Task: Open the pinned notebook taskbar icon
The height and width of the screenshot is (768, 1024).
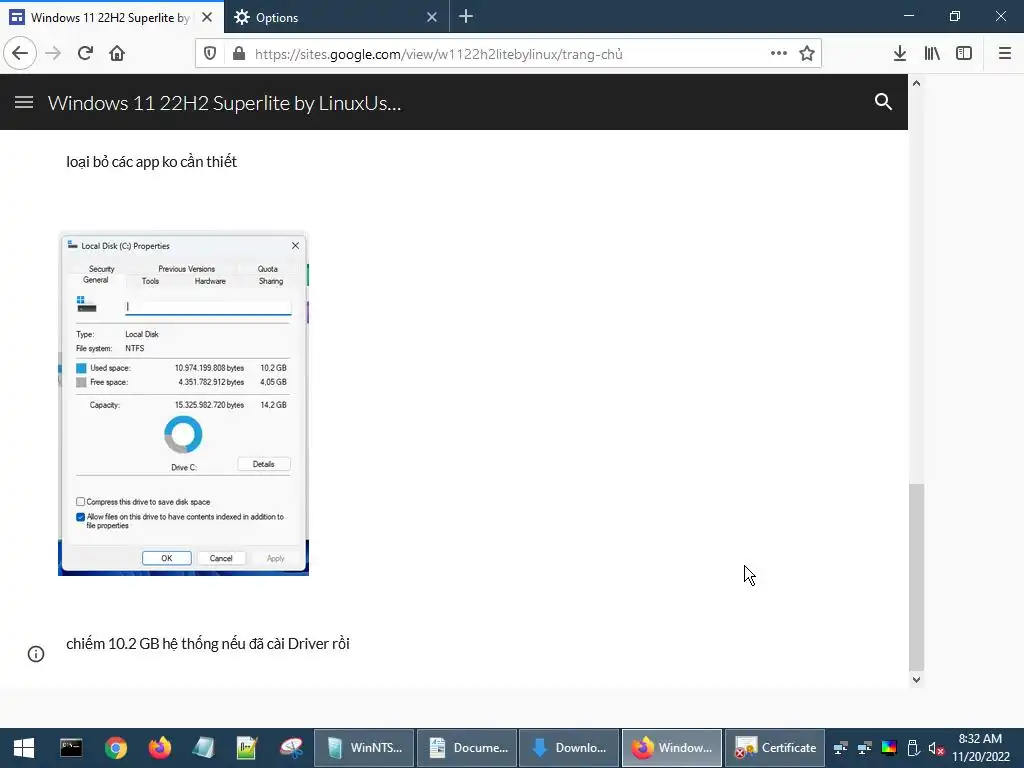Action: 203,748
